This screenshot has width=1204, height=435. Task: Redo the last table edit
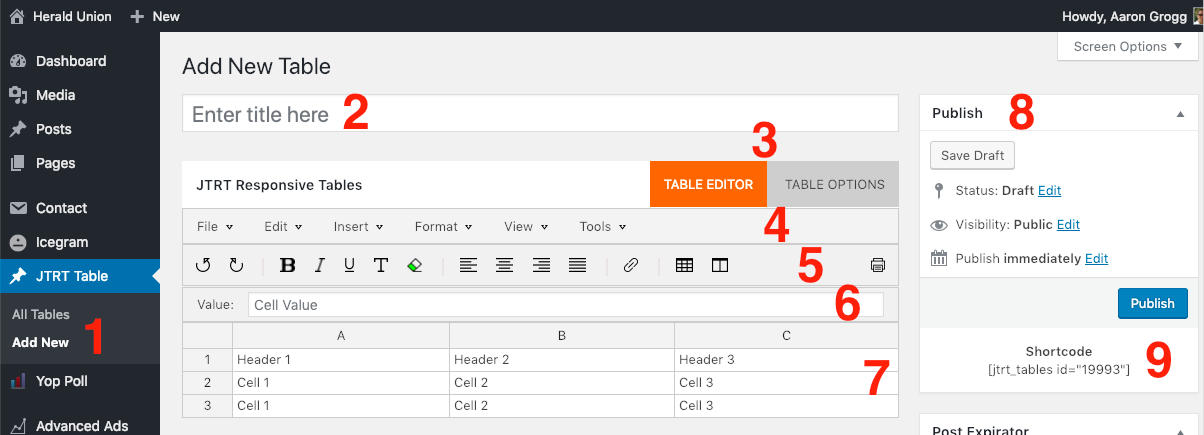[237, 265]
